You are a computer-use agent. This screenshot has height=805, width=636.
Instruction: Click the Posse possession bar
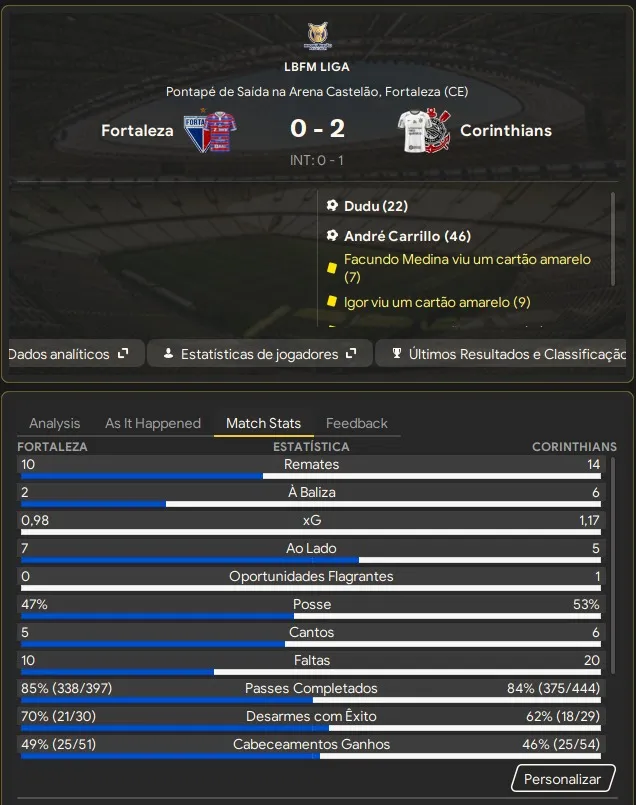[x=311, y=616]
